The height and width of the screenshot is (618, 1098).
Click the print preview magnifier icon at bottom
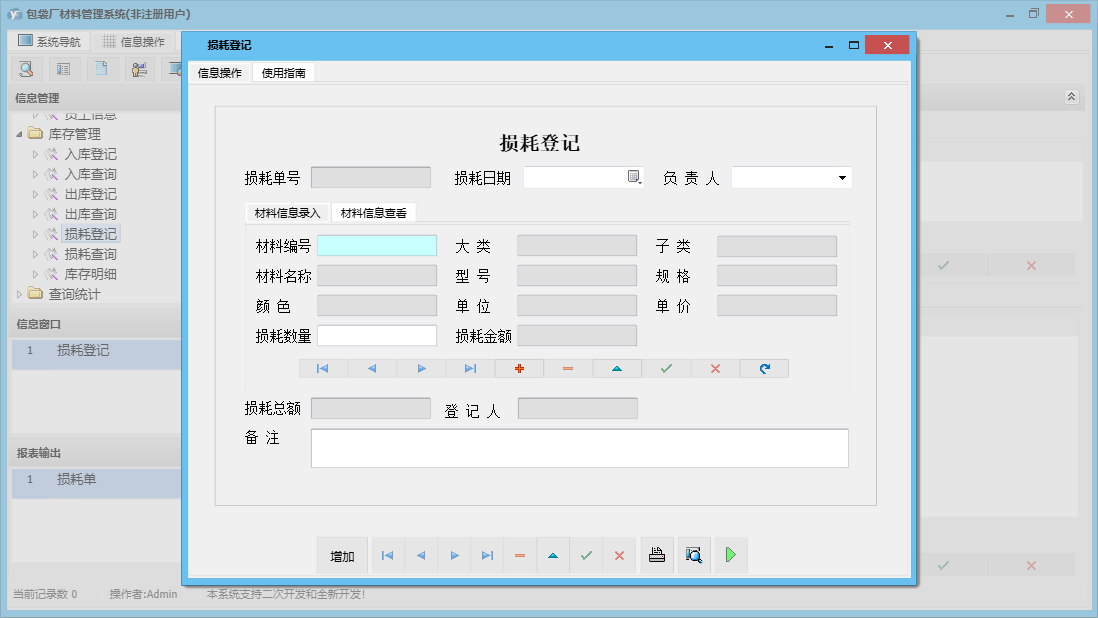[x=694, y=555]
